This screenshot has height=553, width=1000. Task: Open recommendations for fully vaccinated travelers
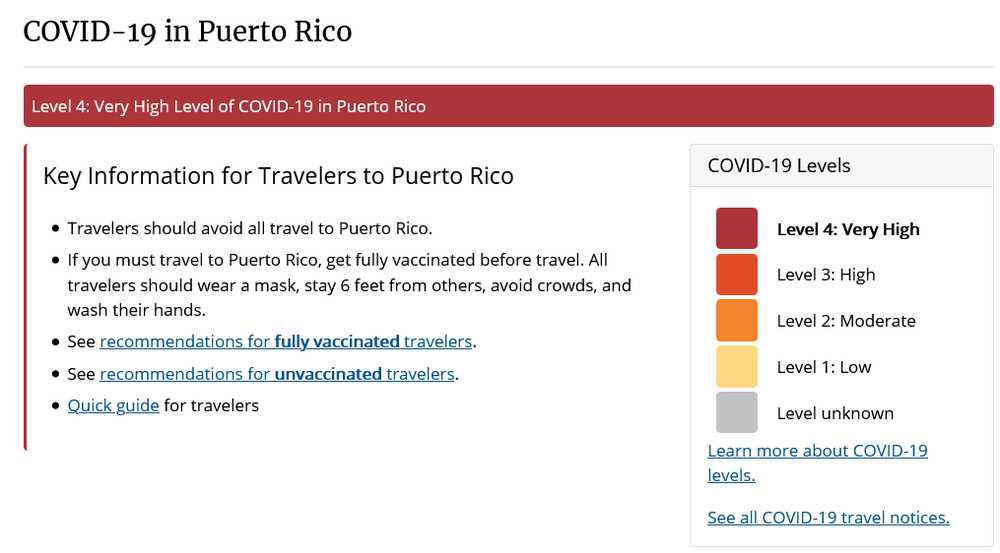pyautogui.click(x=285, y=341)
